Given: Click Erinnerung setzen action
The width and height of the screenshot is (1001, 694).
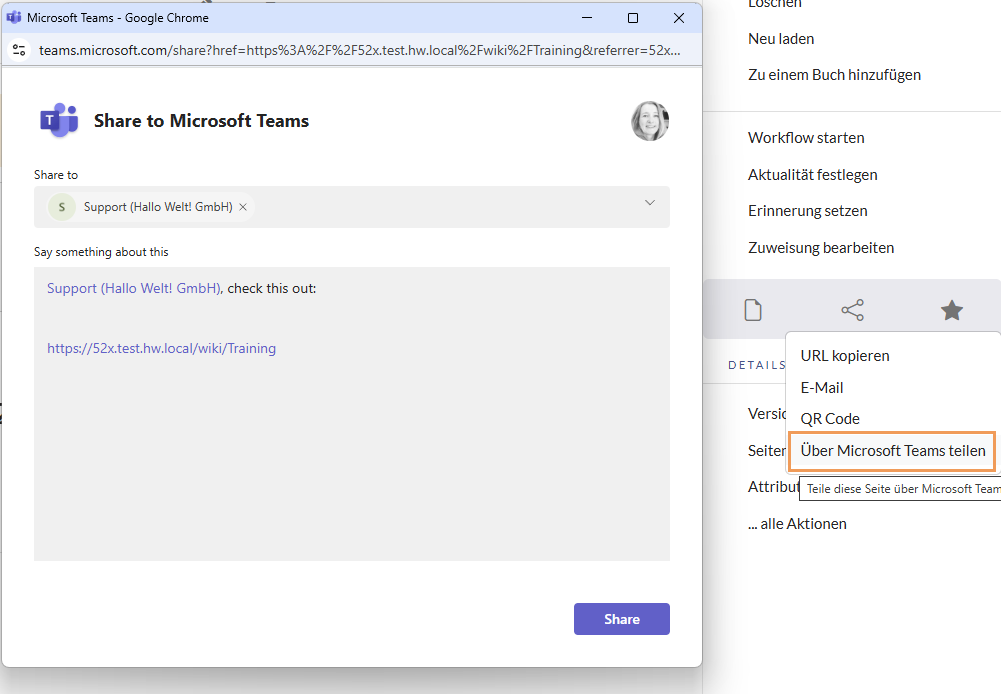Looking at the screenshot, I should [x=807, y=211].
